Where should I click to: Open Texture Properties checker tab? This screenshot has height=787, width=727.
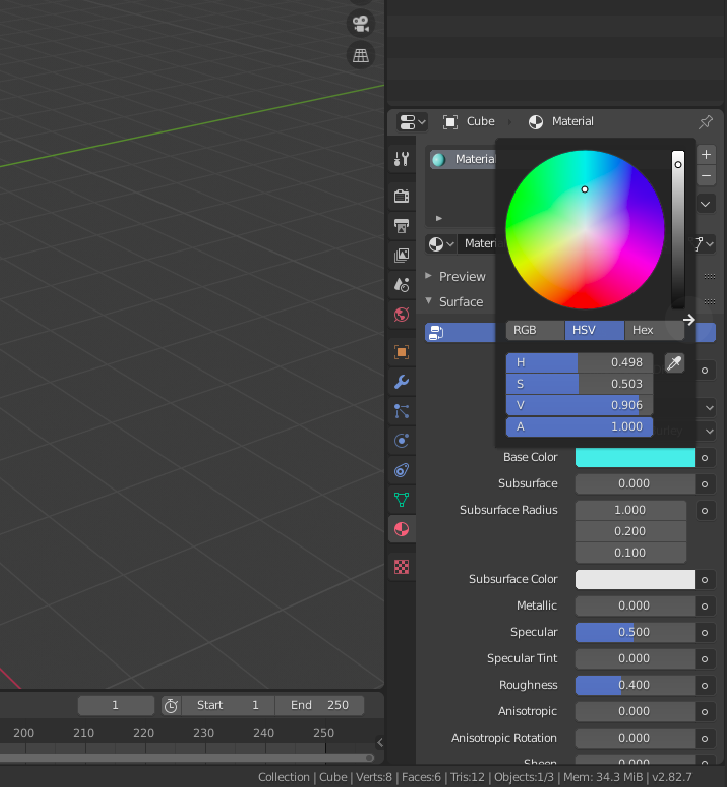[402, 567]
